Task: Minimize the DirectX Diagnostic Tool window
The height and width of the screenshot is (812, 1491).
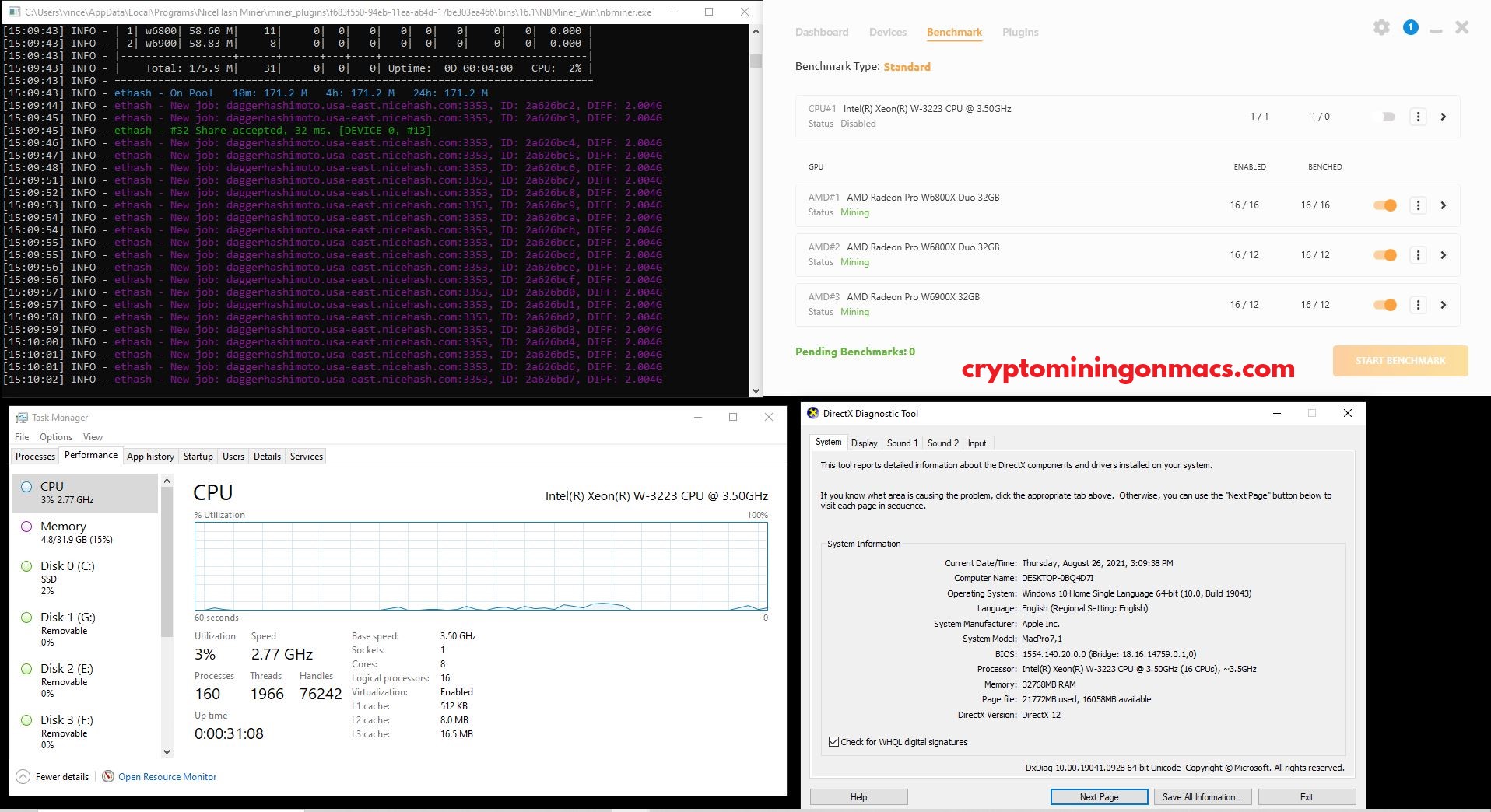Action: click(x=1276, y=413)
